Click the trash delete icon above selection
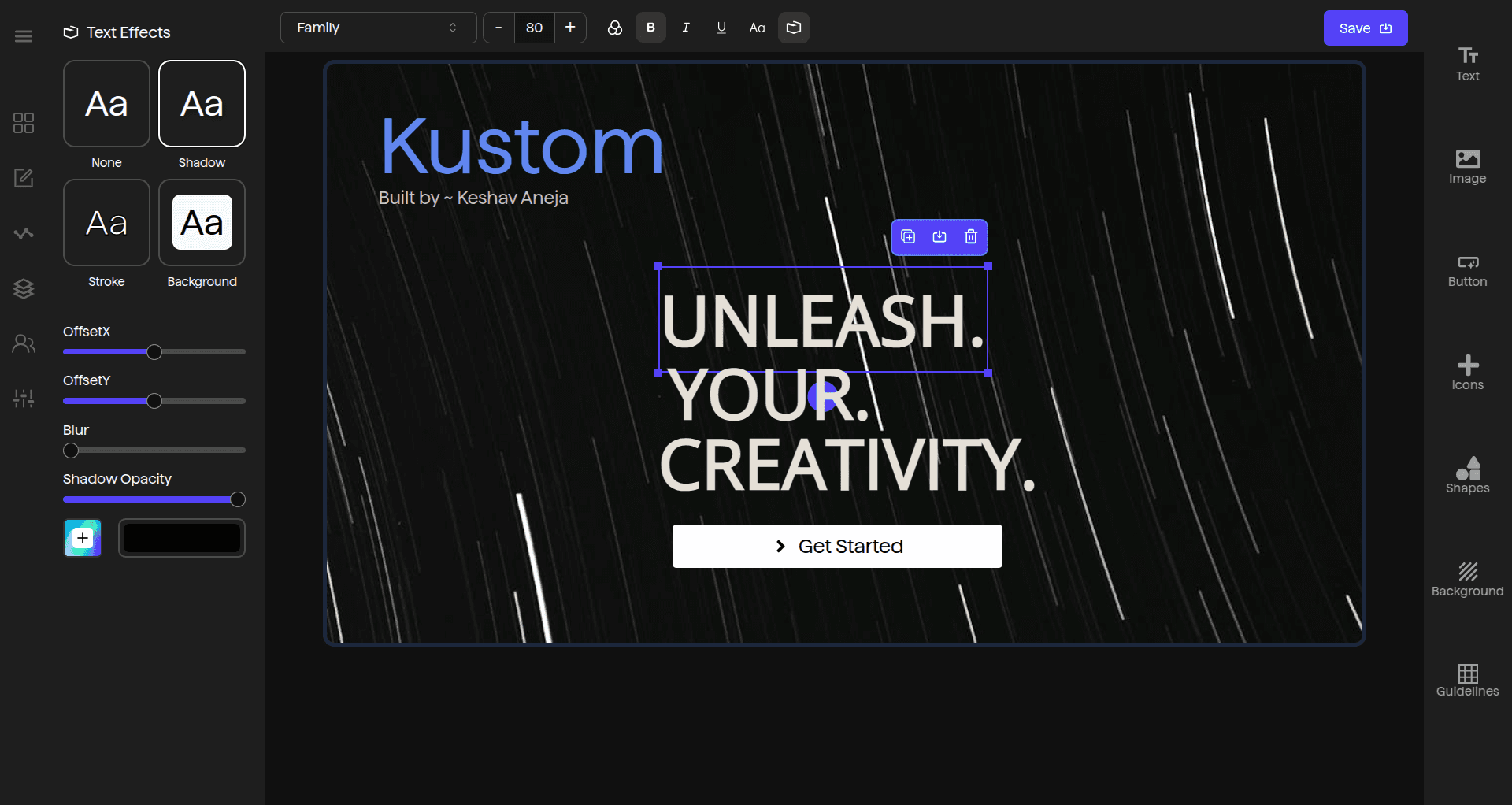 [971, 237]
